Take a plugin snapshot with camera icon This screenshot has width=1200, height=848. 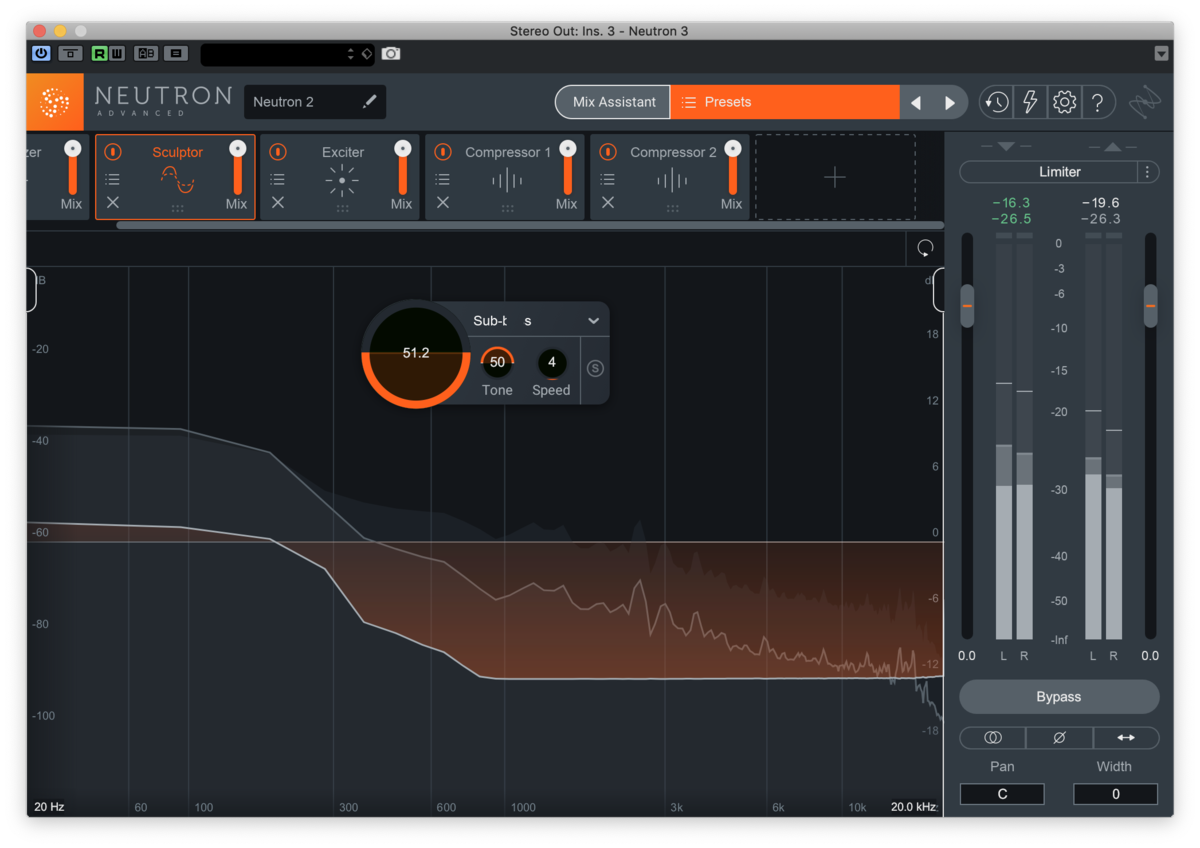(x=391, y=54)
